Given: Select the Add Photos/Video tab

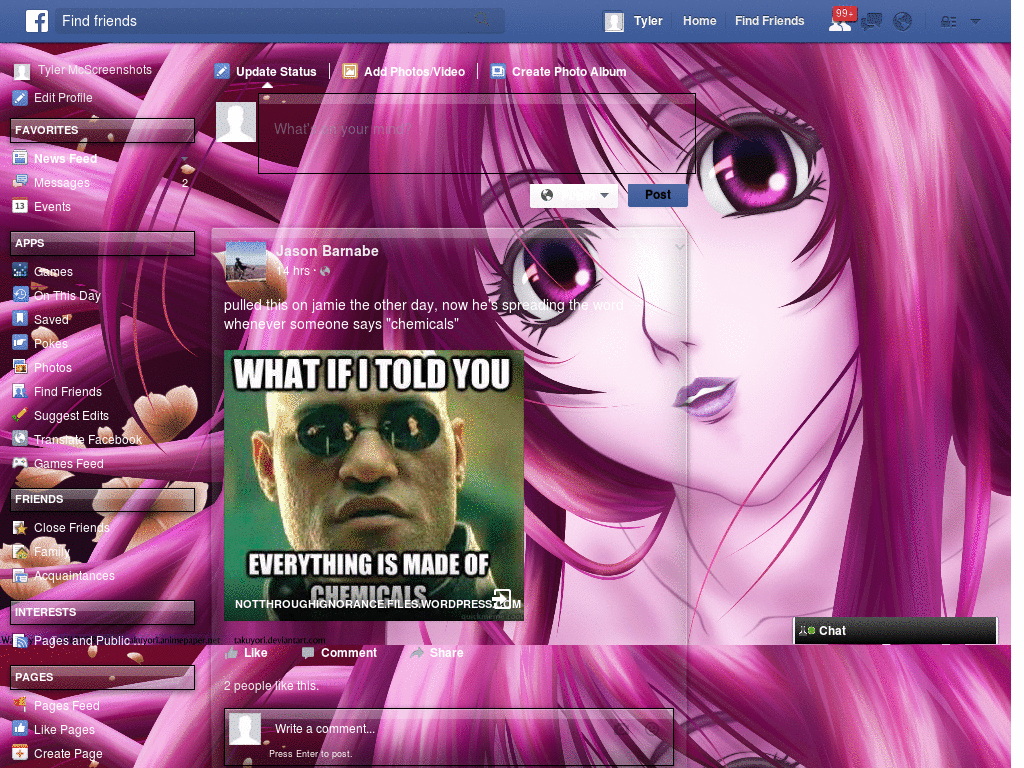Looking at the screenshot, I should tap(404, 71).
